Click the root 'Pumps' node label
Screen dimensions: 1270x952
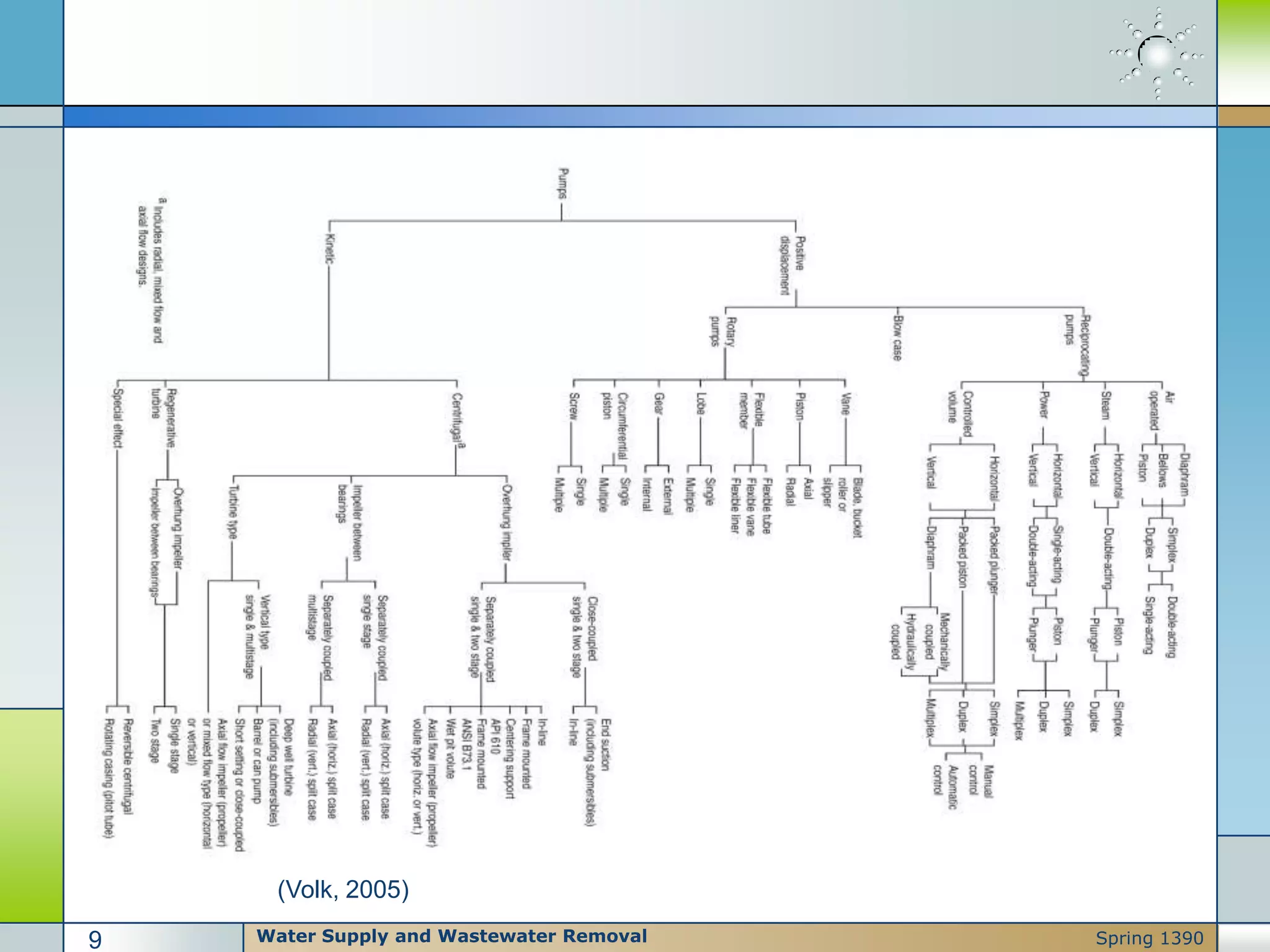point(562,183)
